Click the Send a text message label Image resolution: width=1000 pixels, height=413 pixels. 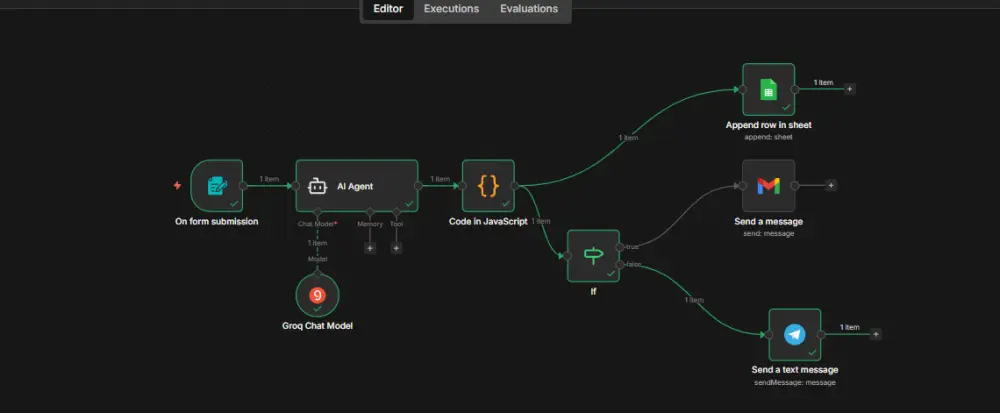click(795, 370)
